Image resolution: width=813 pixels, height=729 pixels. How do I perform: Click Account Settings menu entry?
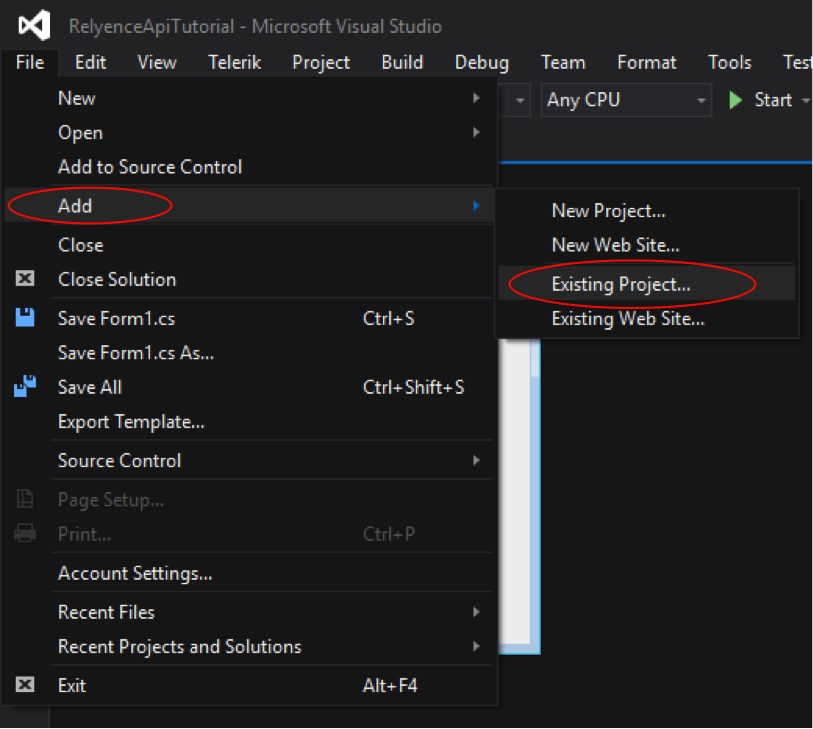[135, 573]
